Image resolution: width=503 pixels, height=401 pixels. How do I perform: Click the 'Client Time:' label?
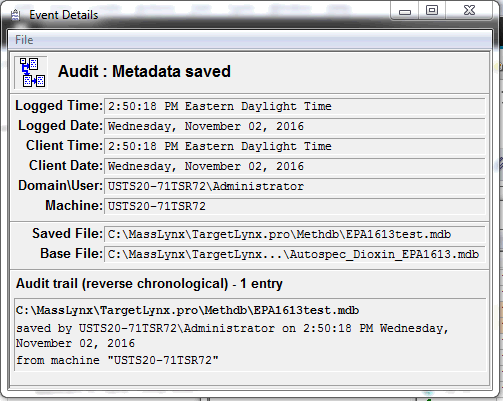click(x=64, y=146)
